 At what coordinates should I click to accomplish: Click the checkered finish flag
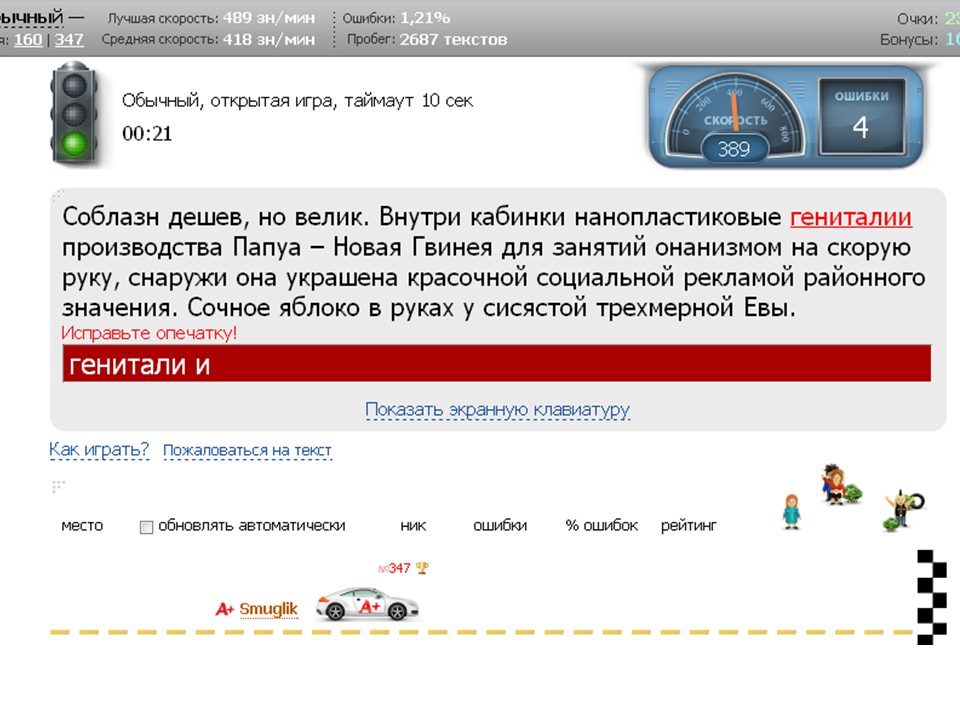pyautogui.click(x=931, y=597)
